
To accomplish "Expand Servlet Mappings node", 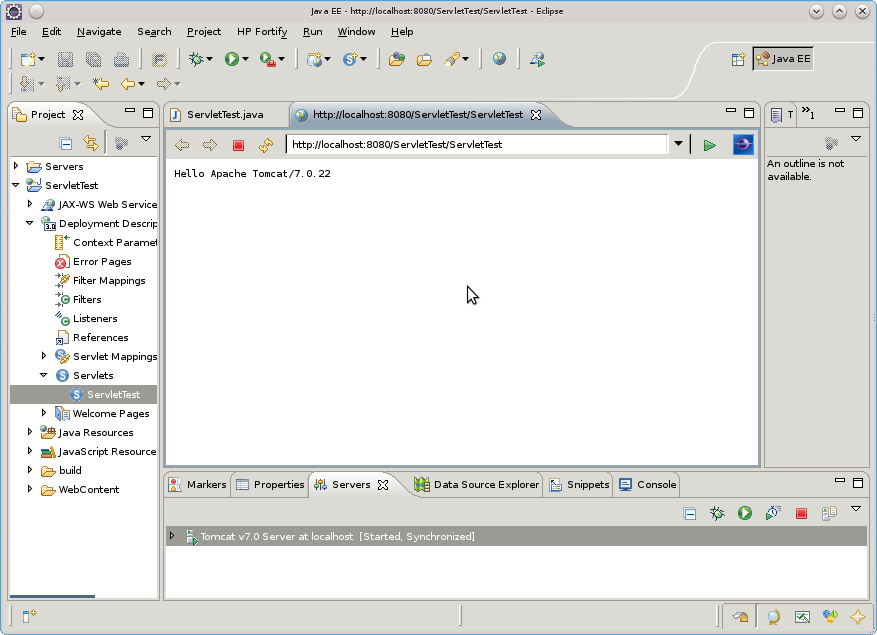I will [44, 356].
